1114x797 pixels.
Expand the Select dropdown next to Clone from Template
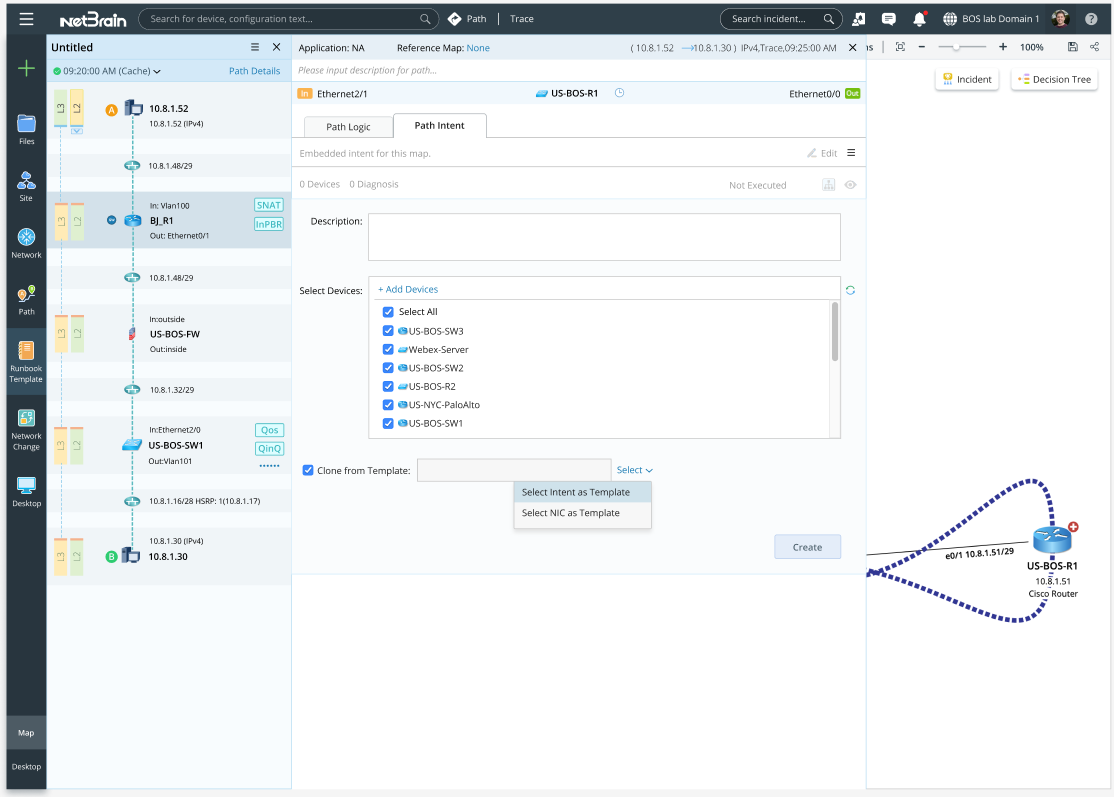634,469
